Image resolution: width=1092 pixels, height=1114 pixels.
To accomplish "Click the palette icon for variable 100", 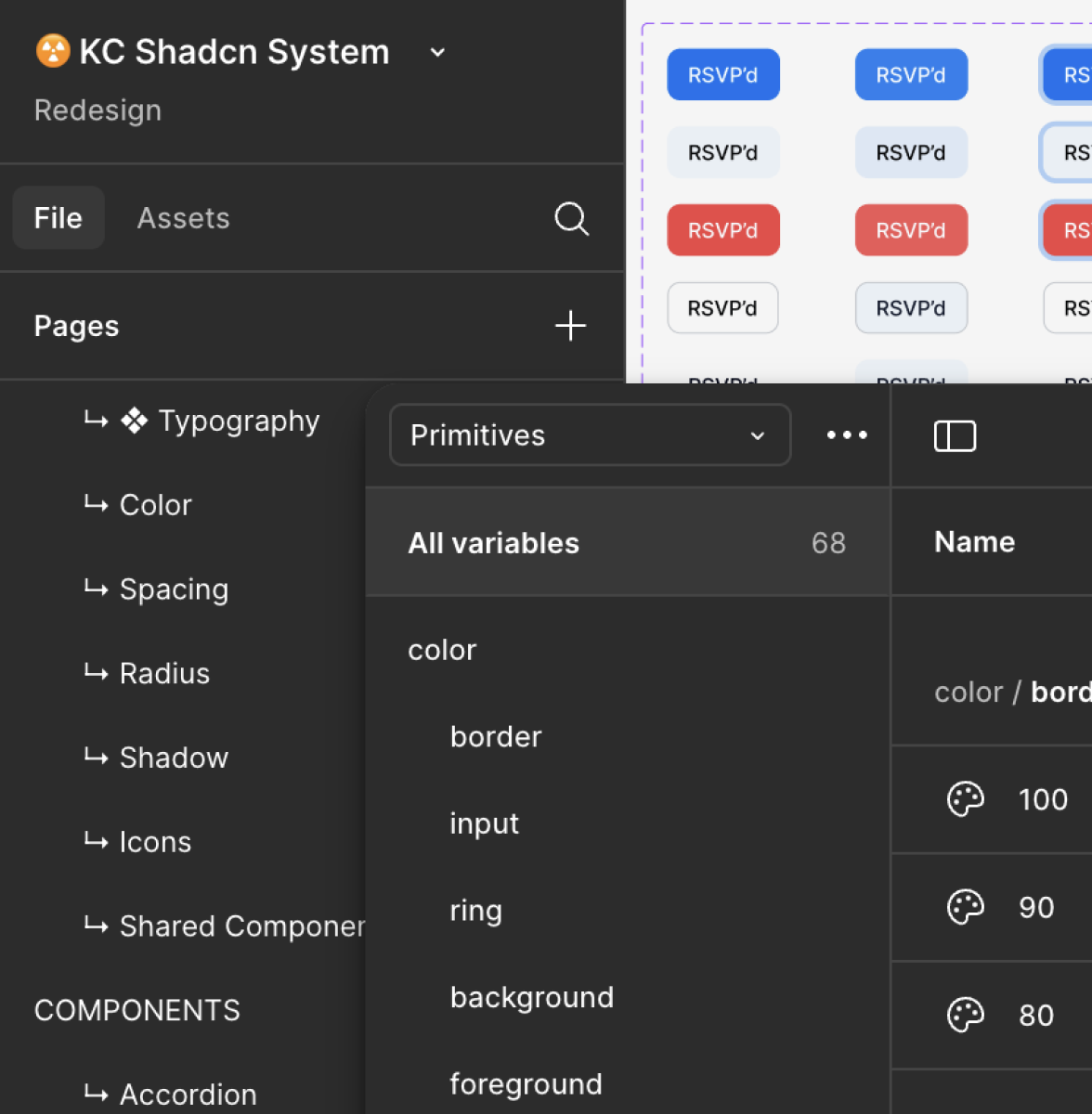I will point(965,799).
